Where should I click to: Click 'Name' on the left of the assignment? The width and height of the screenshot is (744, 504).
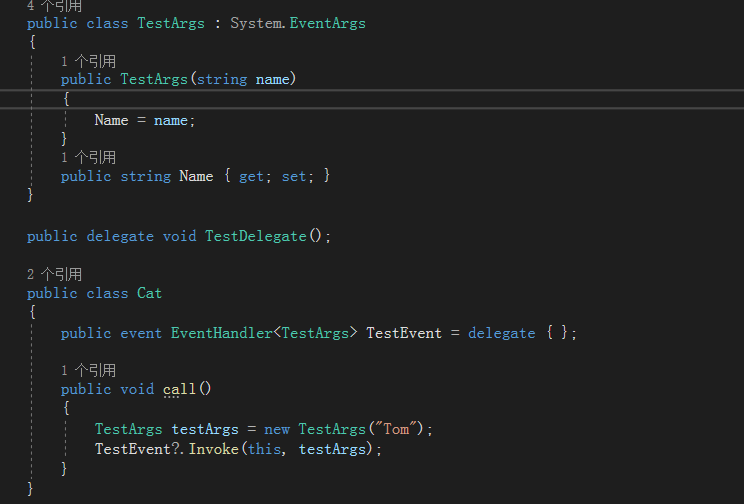[112, 120]
